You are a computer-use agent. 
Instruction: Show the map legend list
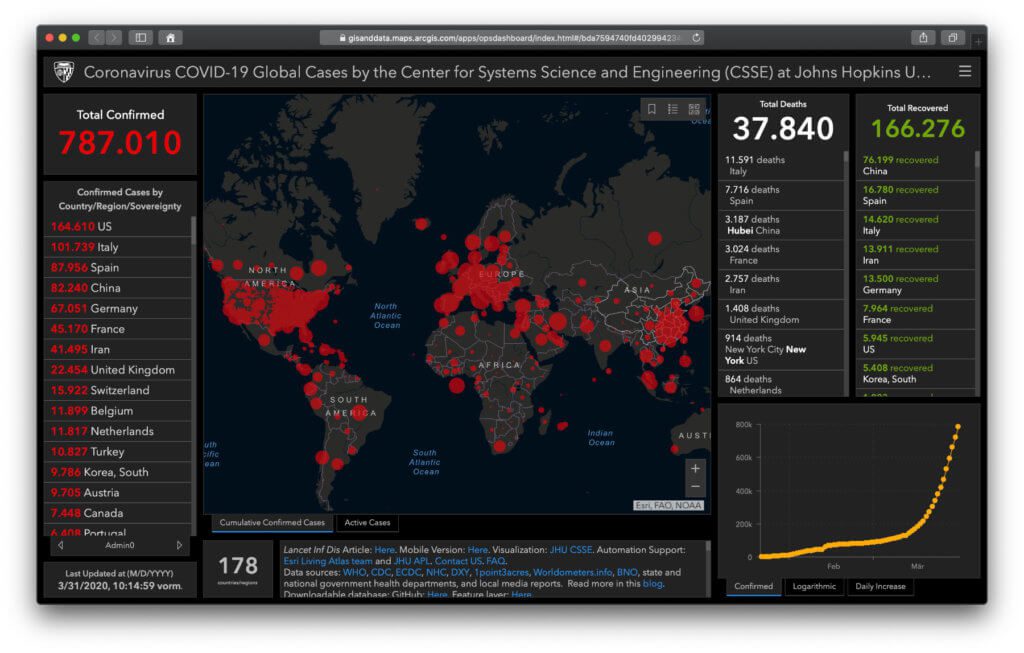tap(673, 109)
